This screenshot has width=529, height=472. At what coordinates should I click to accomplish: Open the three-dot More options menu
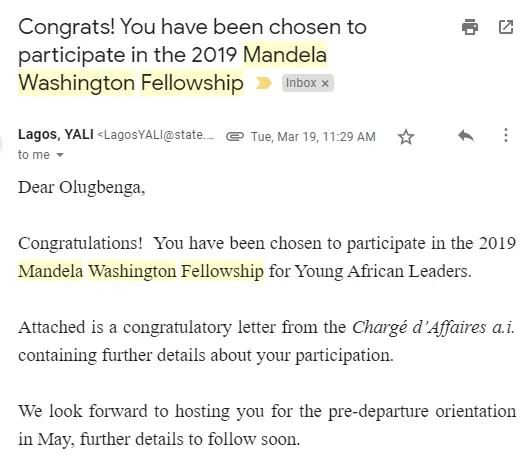click(506, 135)
